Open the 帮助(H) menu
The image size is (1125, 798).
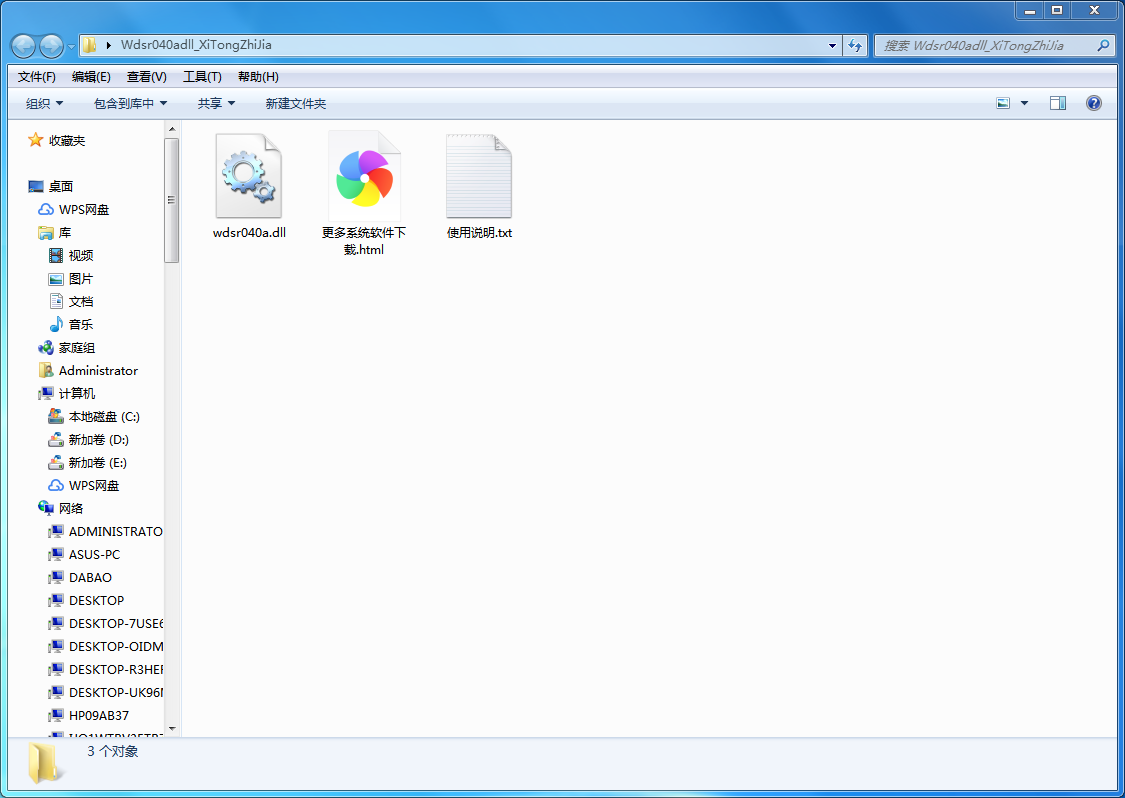(258, 77)
